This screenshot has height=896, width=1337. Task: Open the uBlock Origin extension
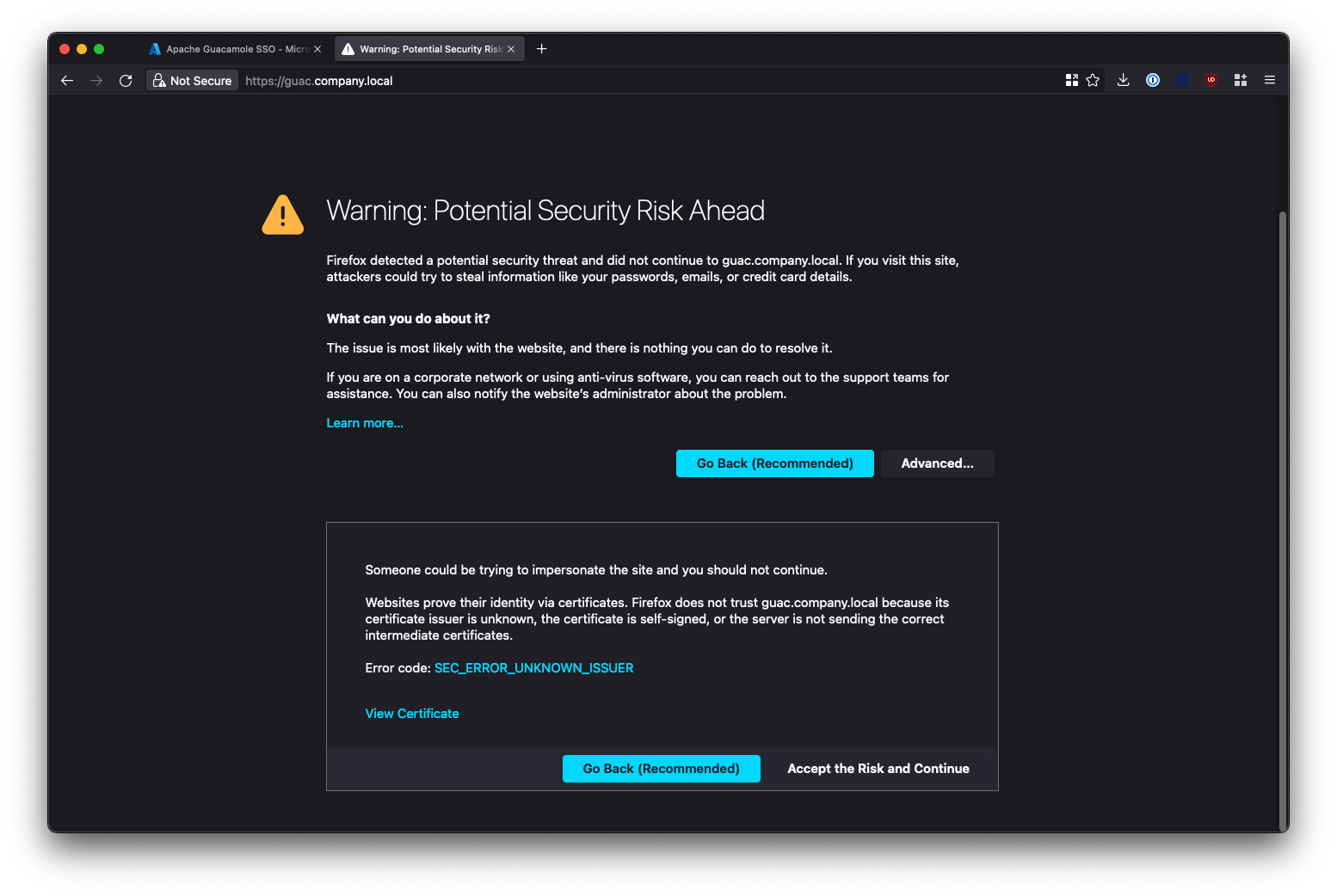point(1211,81)
